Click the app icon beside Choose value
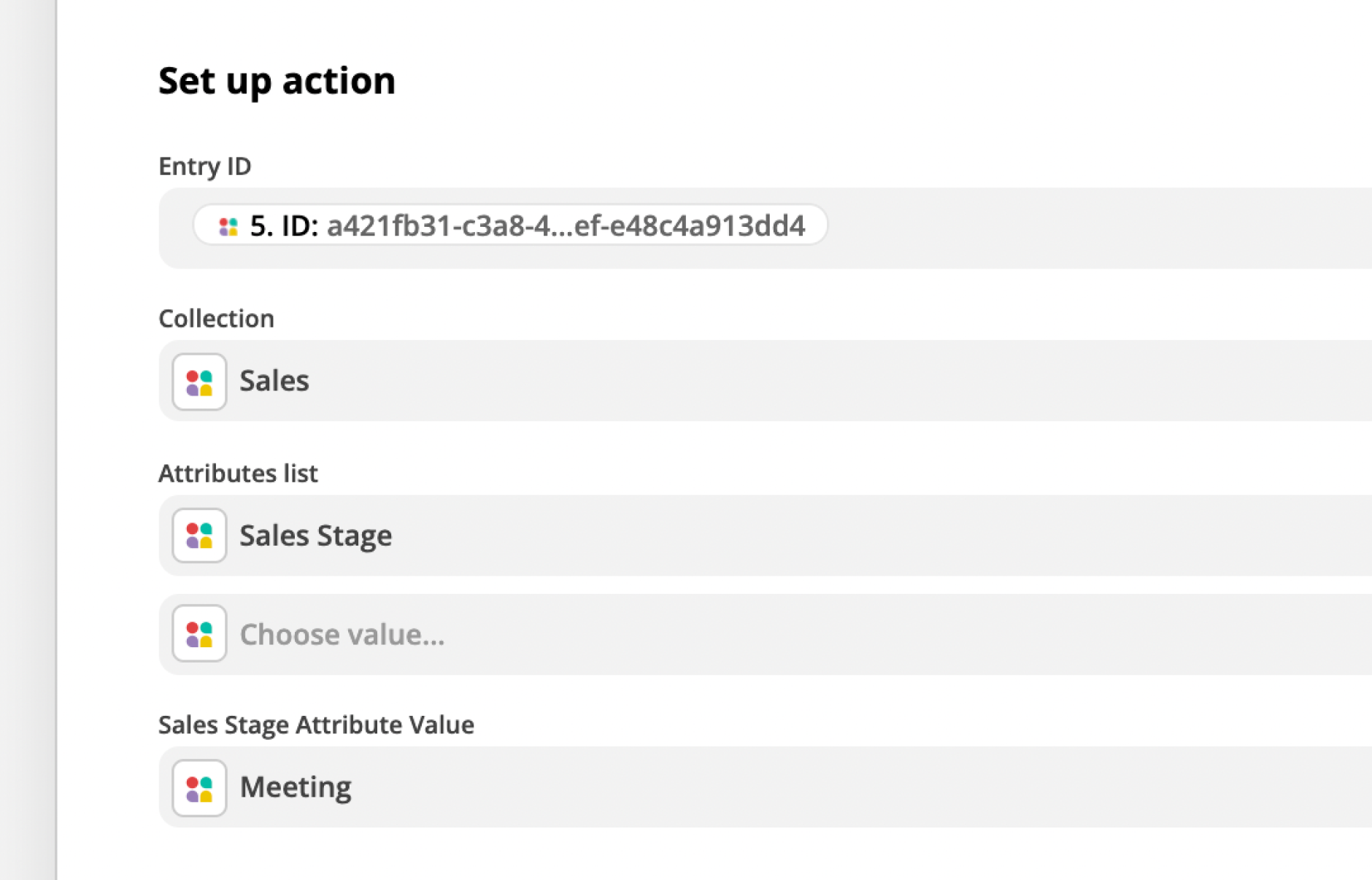1372x880 pixels. coord(199,634)
